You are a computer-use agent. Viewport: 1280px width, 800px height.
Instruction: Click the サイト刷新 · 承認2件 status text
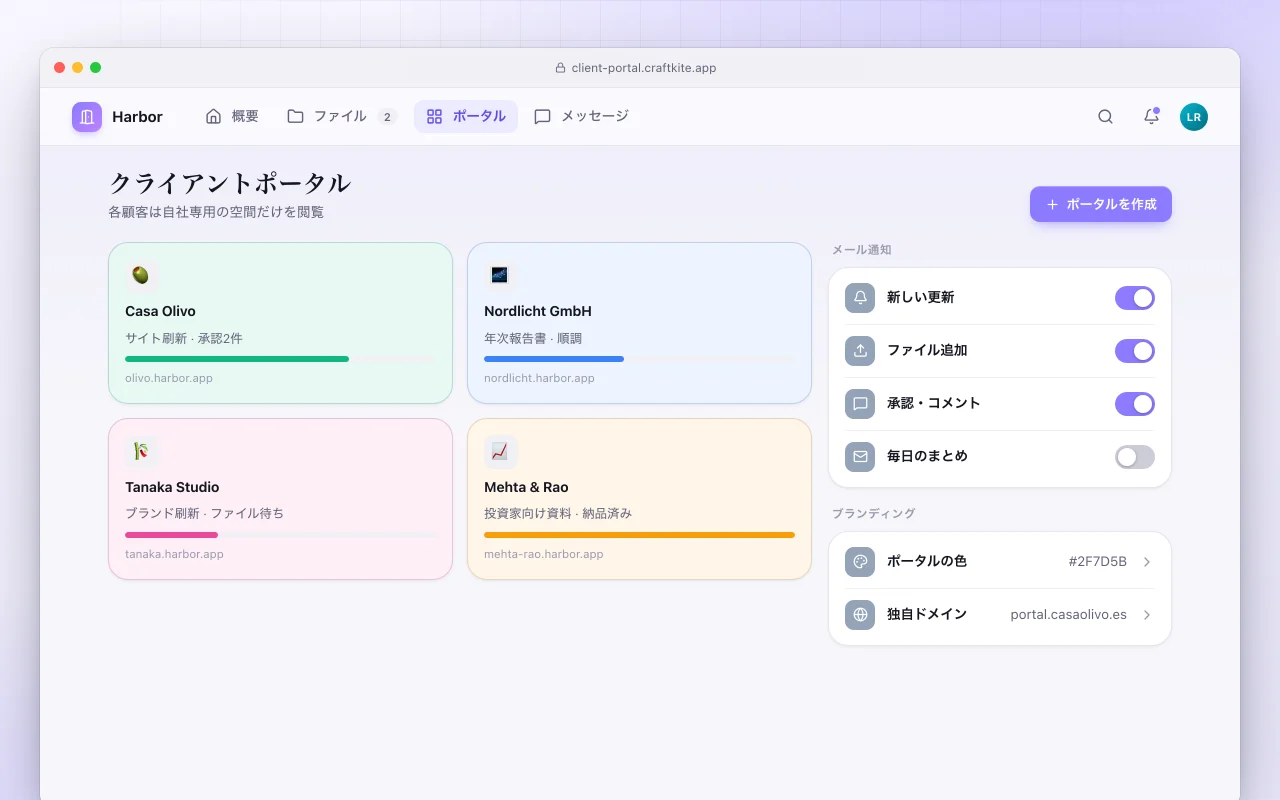[184, 338]
